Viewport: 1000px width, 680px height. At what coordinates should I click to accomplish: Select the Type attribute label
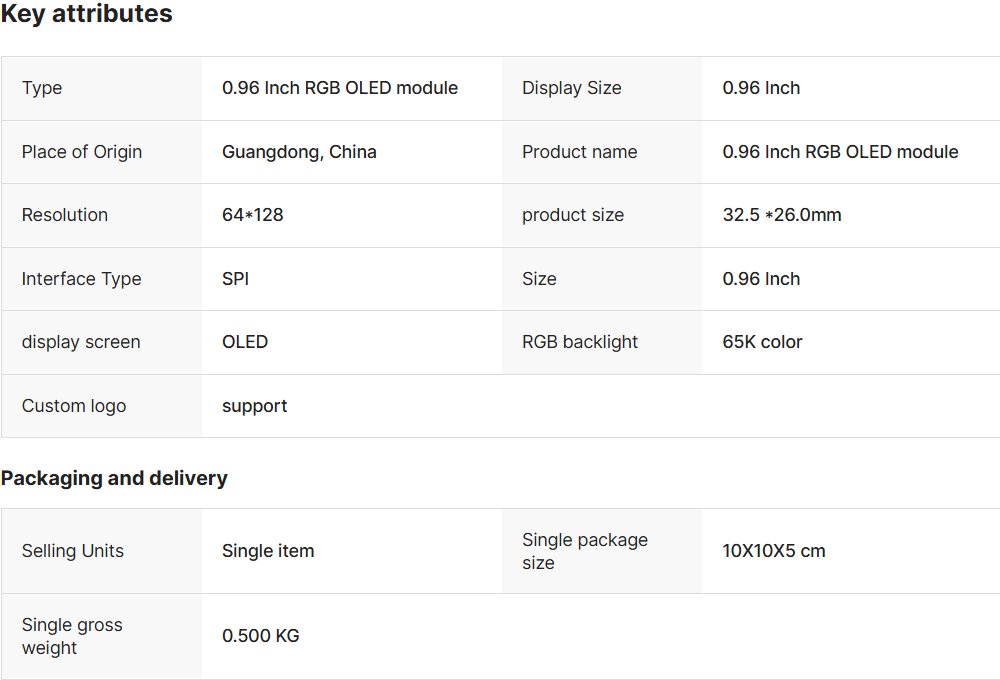(x=42, y=88)
